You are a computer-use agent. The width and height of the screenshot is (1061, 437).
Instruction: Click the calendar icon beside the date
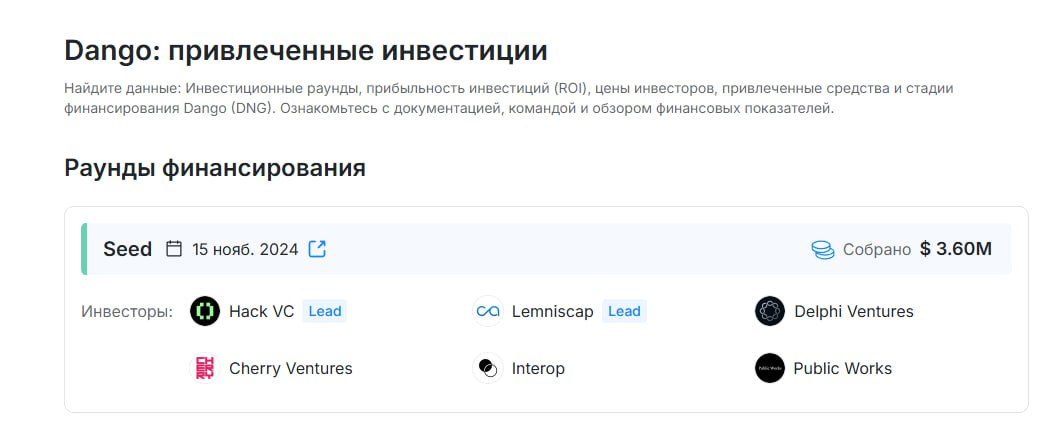point(174,249)
